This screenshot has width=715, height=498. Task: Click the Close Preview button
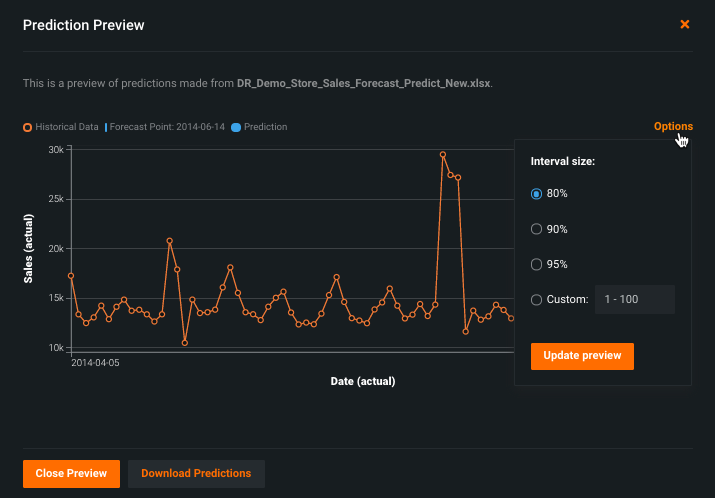point(71,473)
